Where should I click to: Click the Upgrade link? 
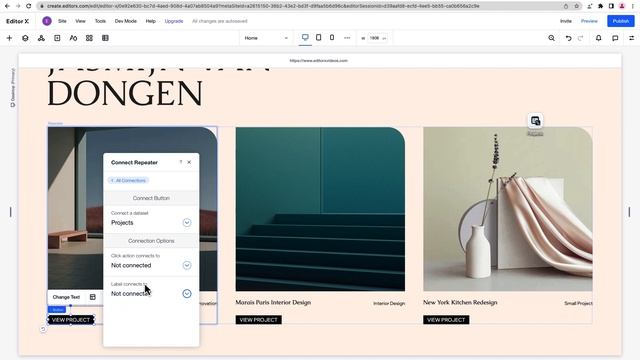pyautogui.click(x=174, y=21)
